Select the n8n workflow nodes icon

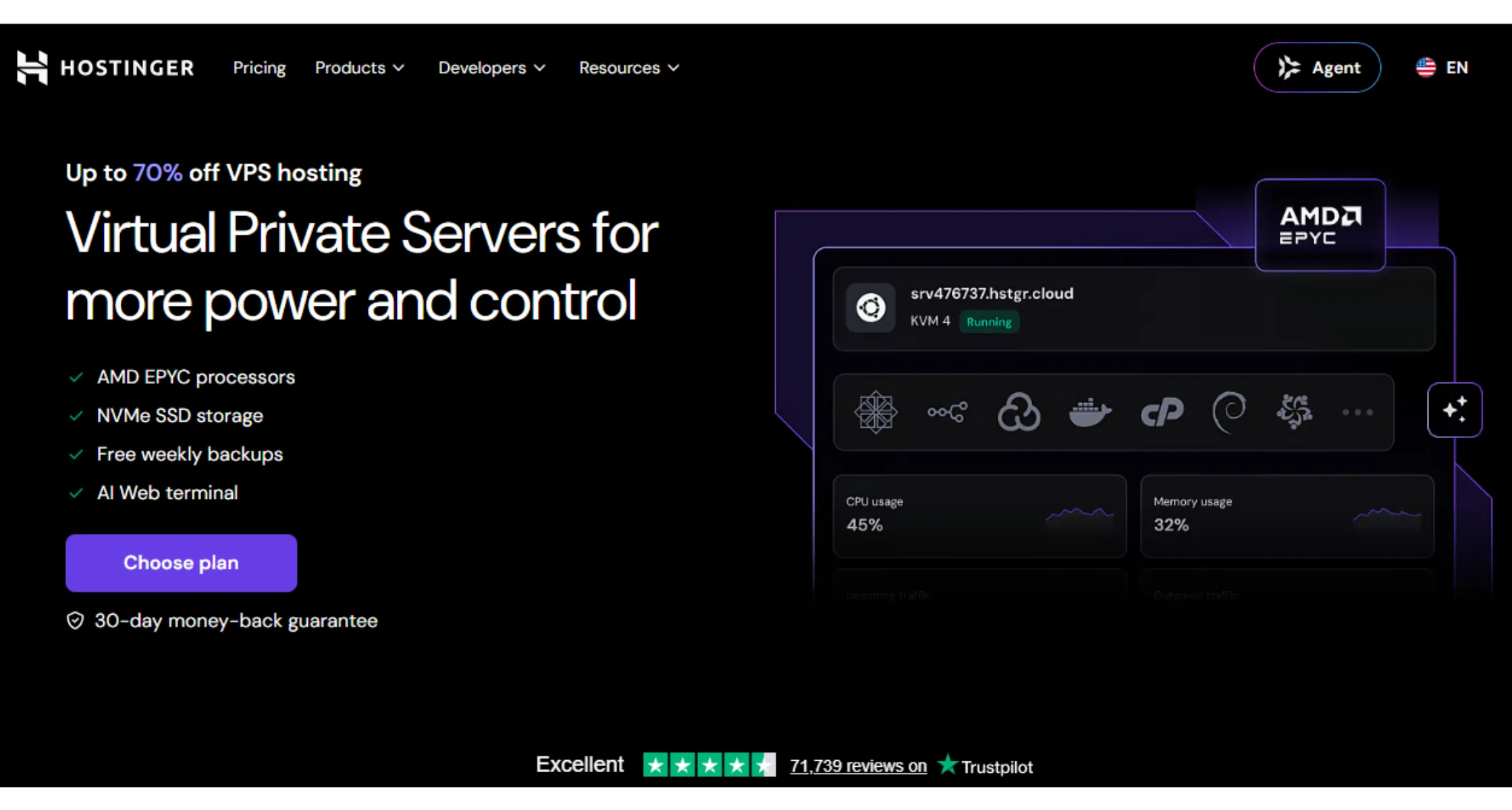[947, 412]
